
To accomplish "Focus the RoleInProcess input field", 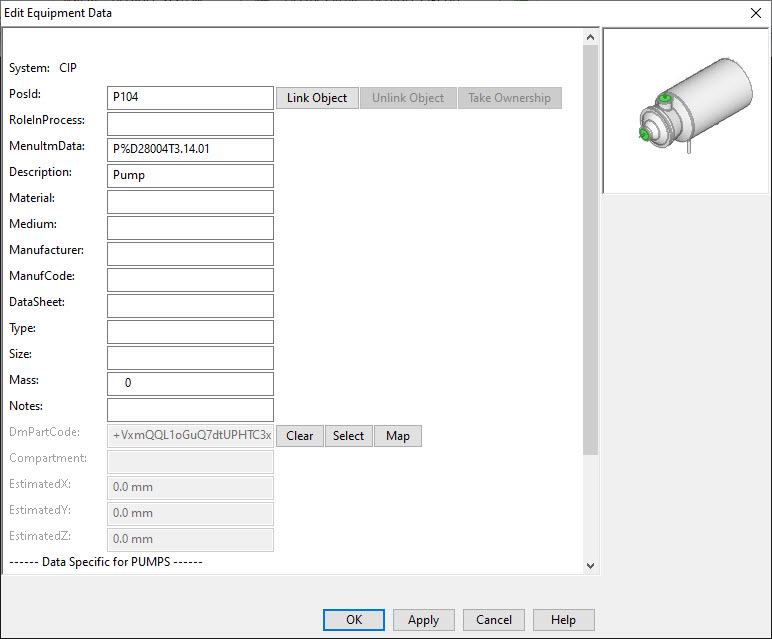I will point(190,124).
